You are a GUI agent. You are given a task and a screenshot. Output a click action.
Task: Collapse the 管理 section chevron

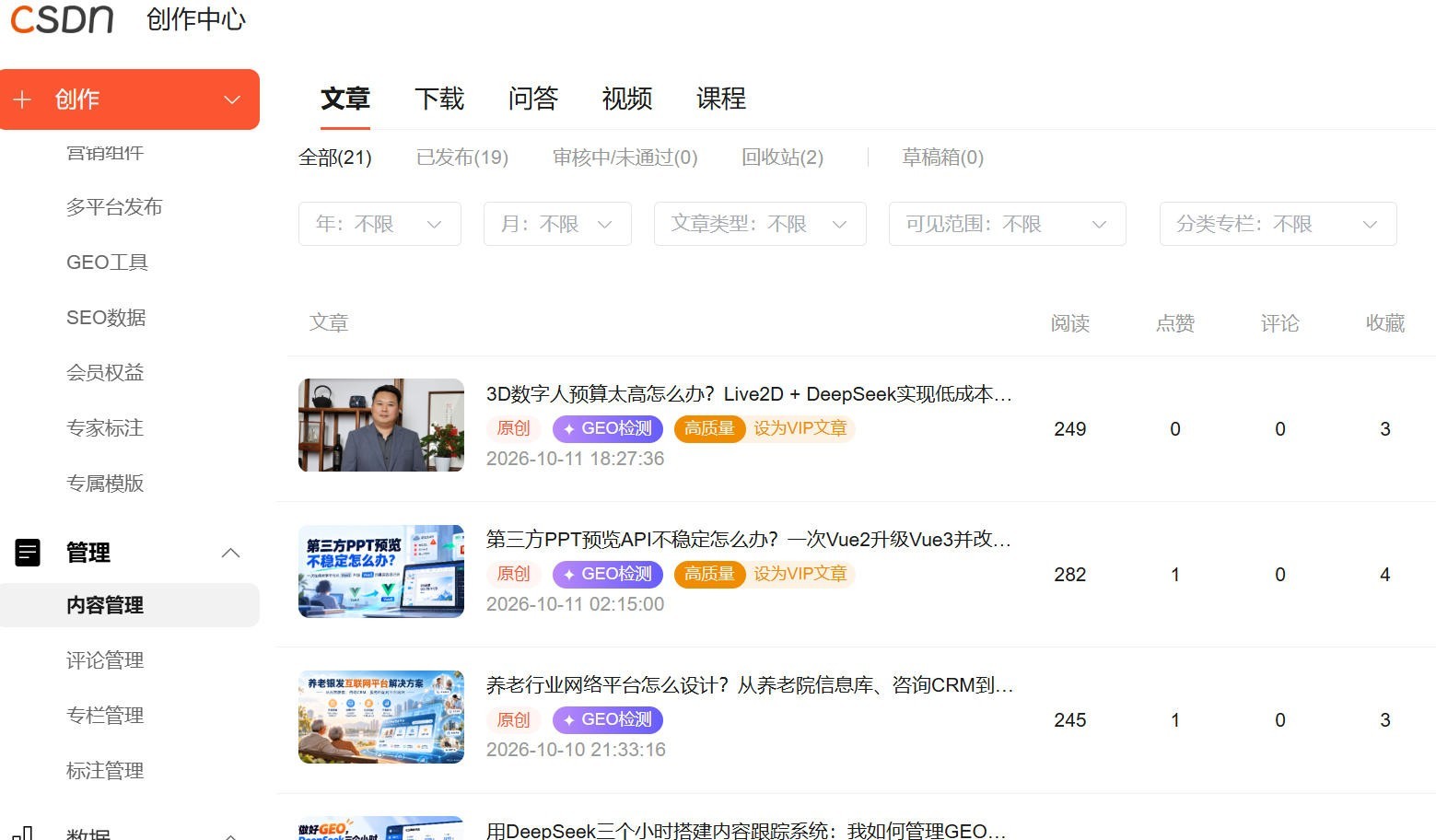pos(231,553)
